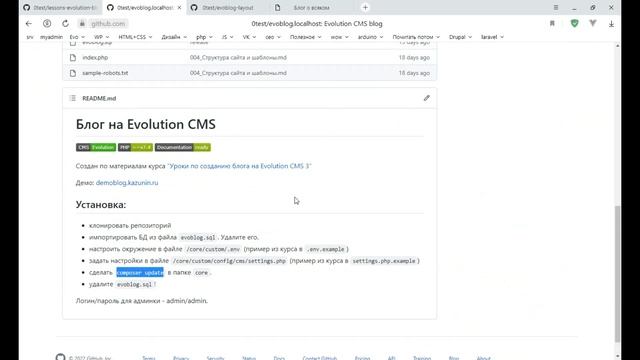The image size is (640, 360).
Task: Open the downloads arrow icon in the toolbar
Action: [611, 24]
